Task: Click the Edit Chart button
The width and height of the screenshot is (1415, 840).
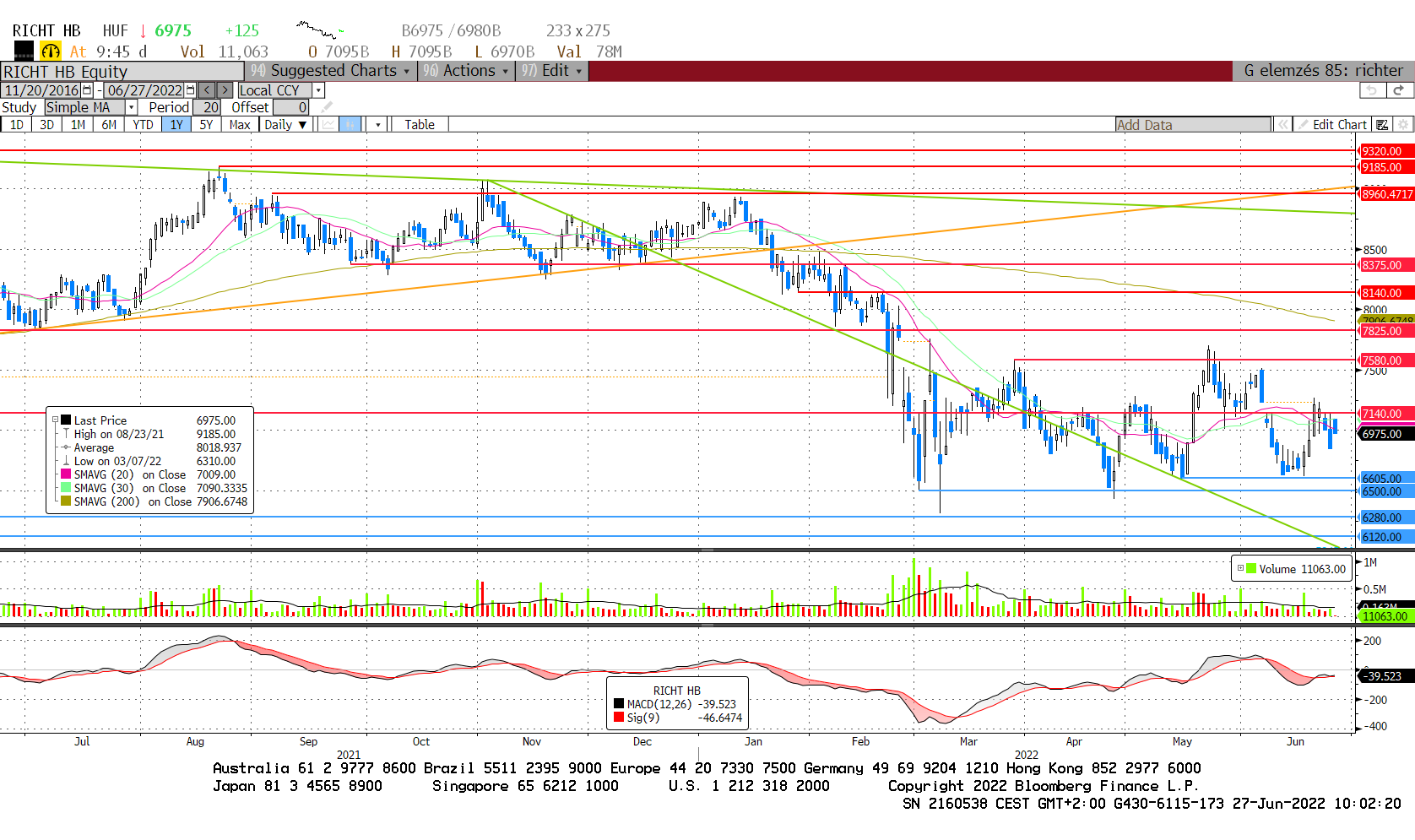Action: [x=1331, y=125]
